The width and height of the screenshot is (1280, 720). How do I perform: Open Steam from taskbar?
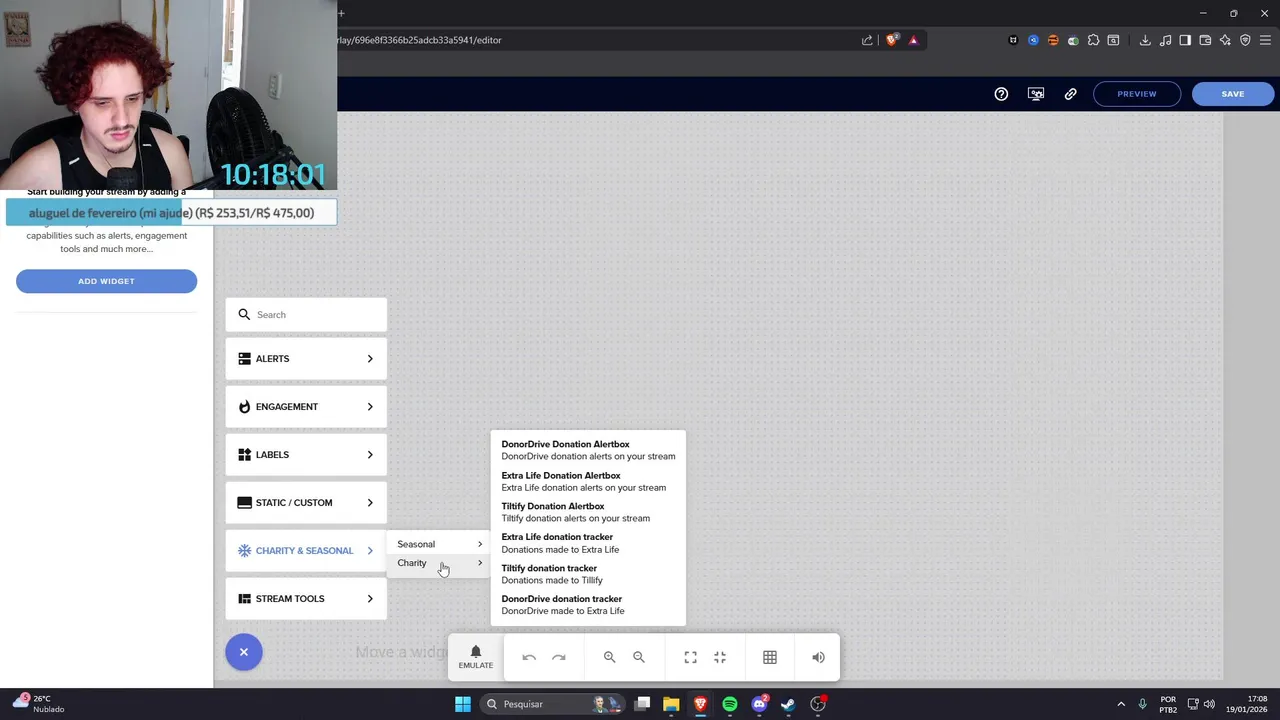coord(788,704)
